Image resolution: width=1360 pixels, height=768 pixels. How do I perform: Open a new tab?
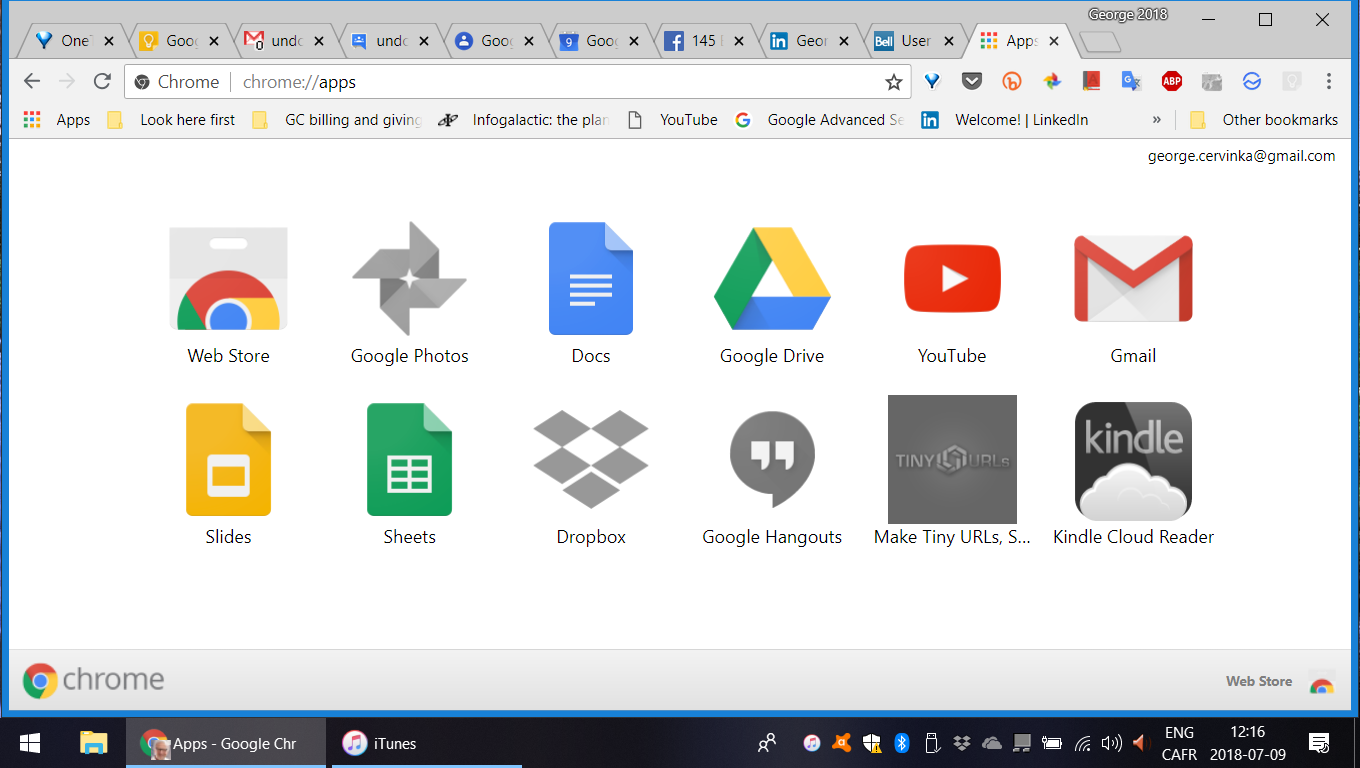pyautogui.click(x=1100, y=42)
